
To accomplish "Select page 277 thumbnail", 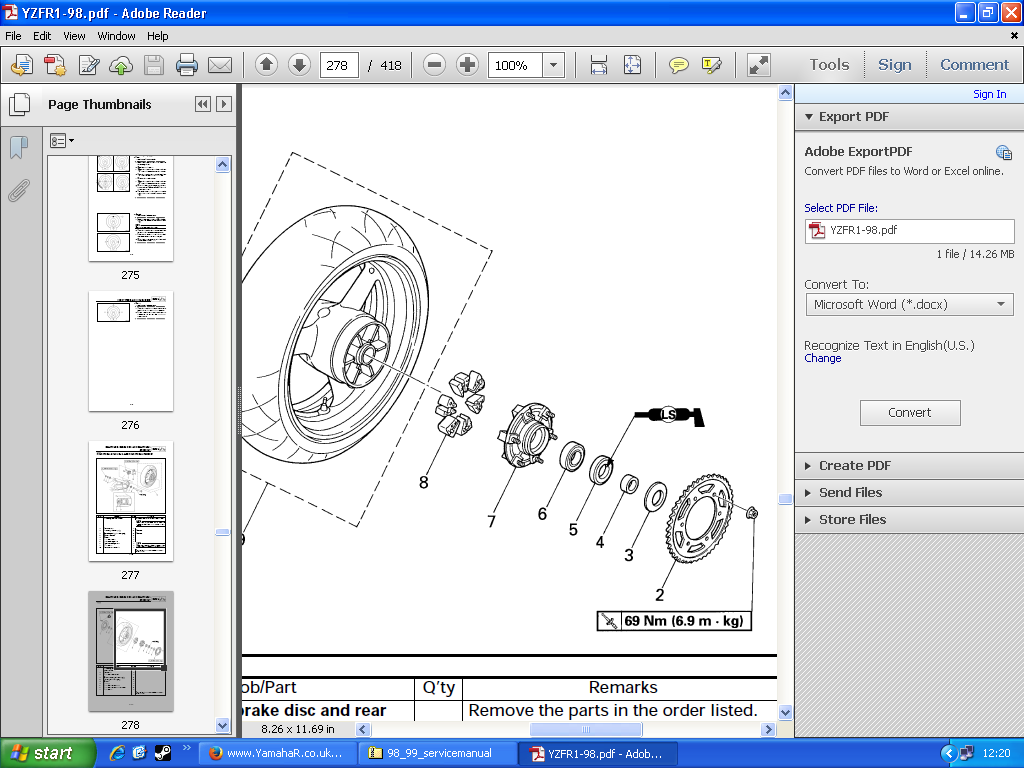I will (131, 501).
